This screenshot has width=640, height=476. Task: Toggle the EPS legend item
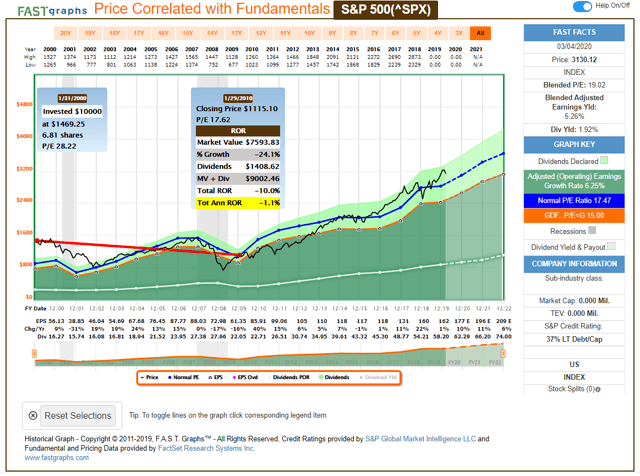point(216,378)
